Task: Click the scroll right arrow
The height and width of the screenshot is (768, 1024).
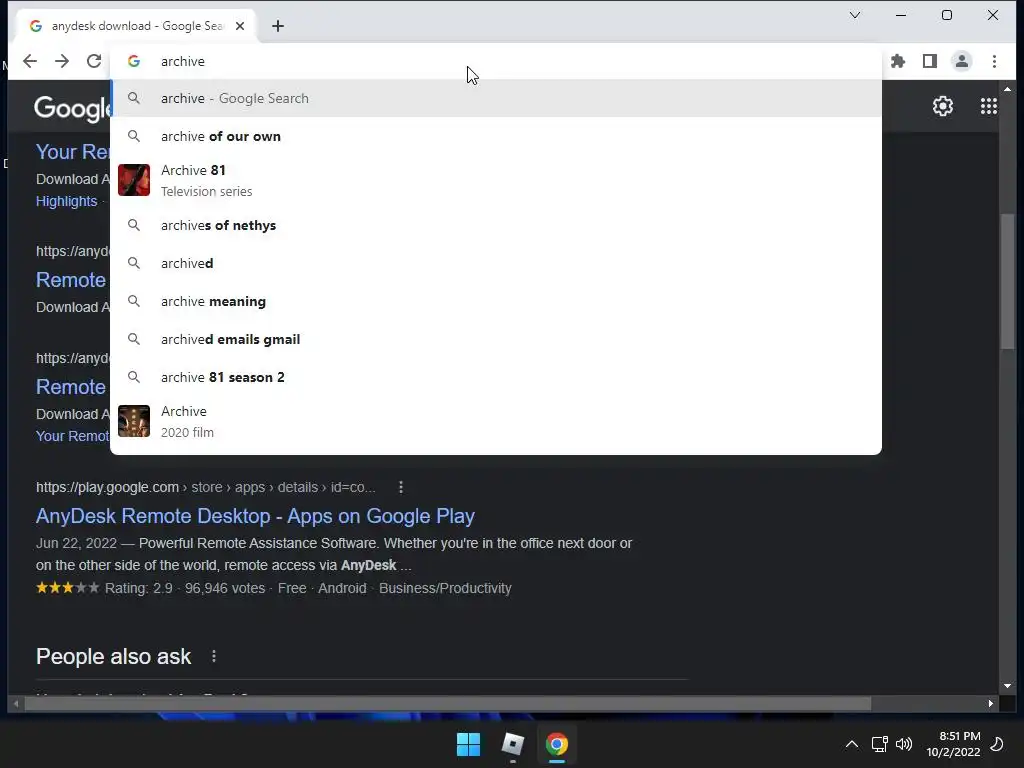Action: 991,703
